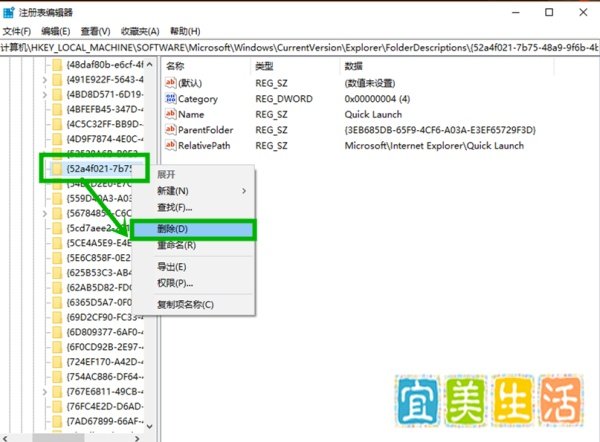Open the 文件(F) menu
The width and height of the screenshot is (600, 442).
(x=16, y=31)
